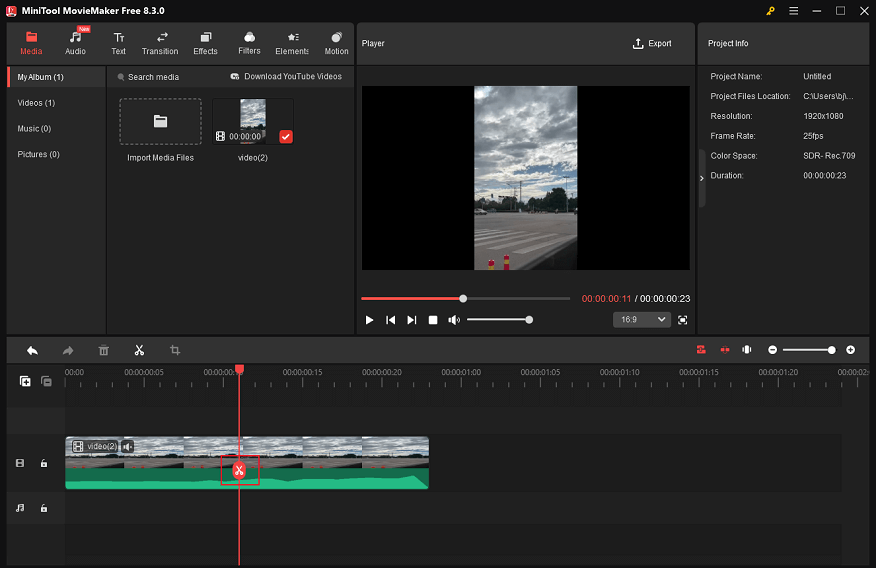Click the player progress bar

(x=465, y=299)
